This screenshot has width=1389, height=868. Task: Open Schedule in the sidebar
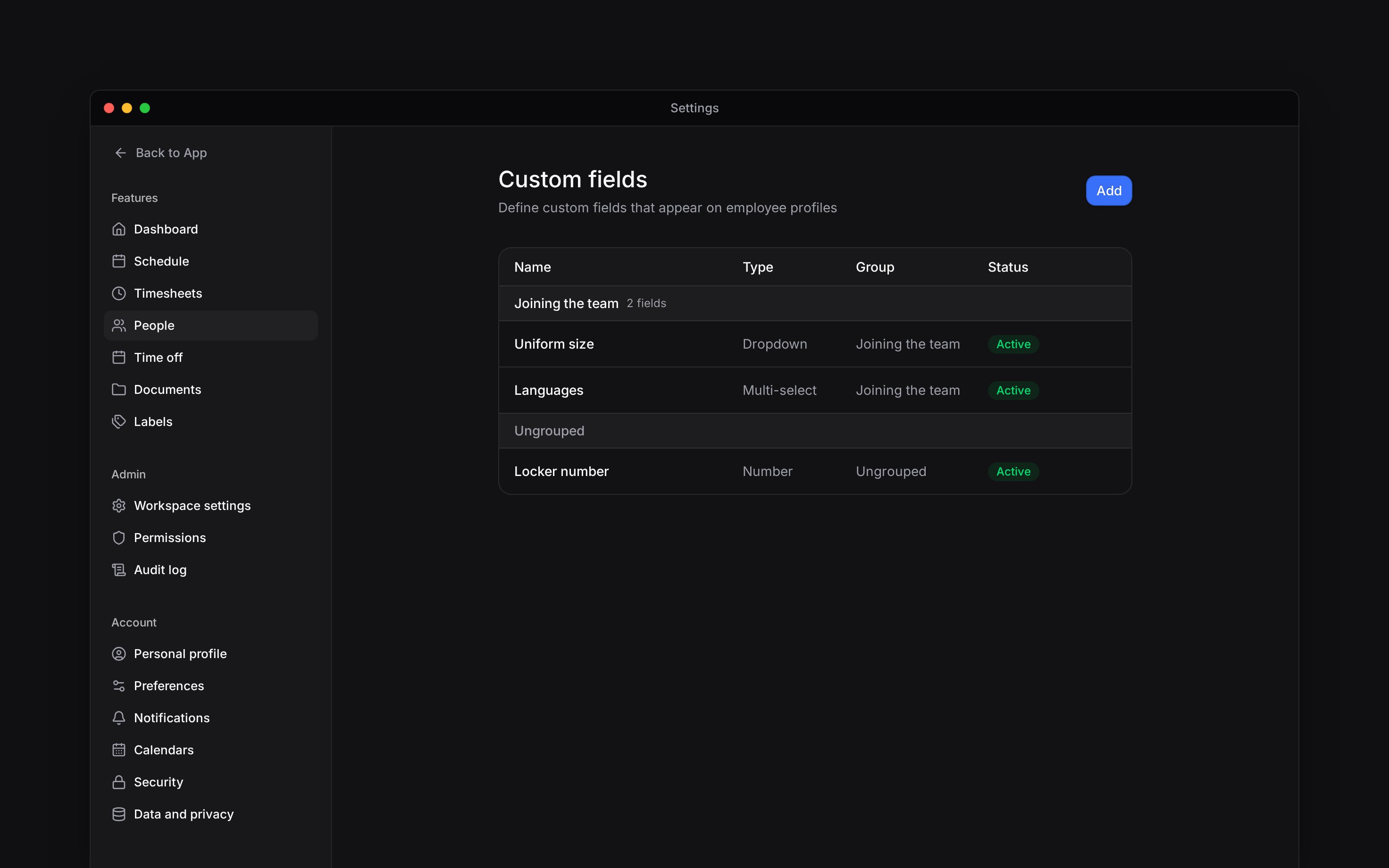tap(210, 261)
